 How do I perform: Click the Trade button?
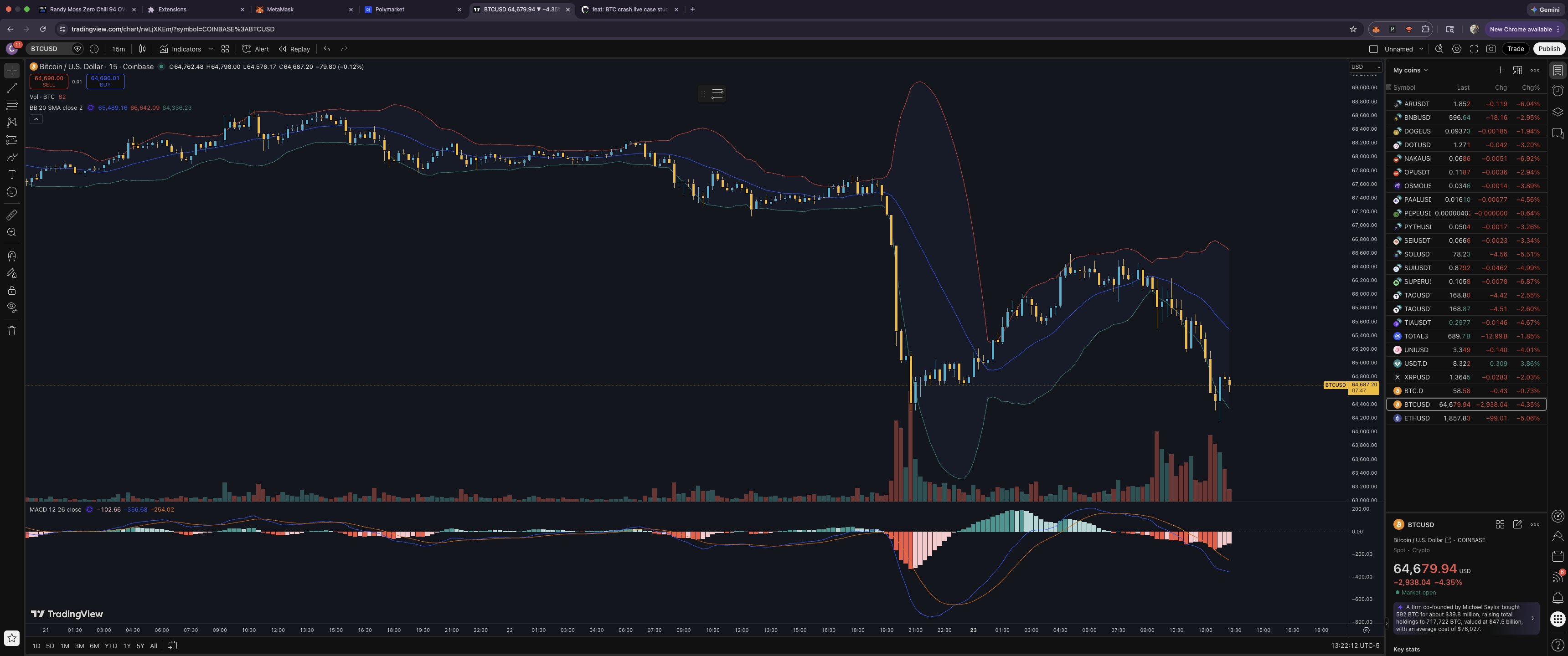point(1515,49)
